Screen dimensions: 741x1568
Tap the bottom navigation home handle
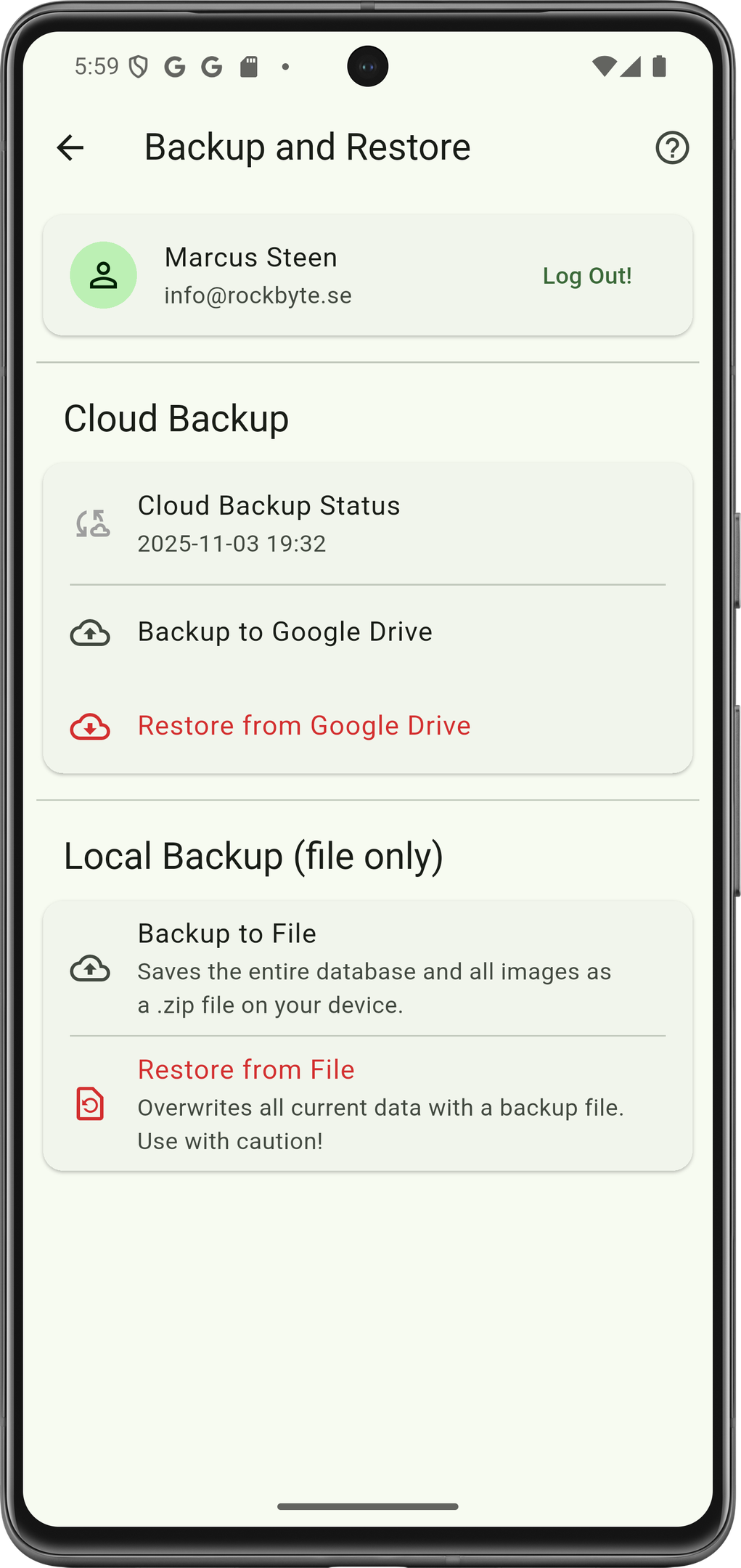pos(368,1507)
